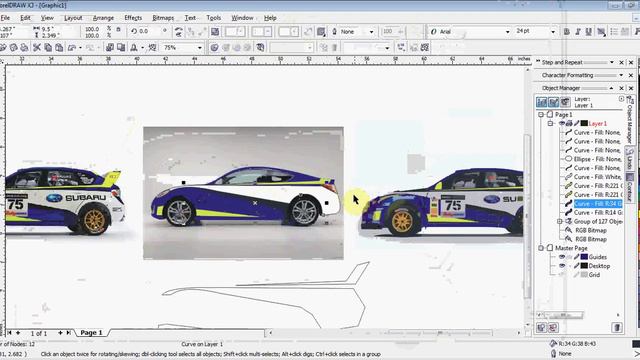The image size is (640, 360).
Task: Click New Master Layer button
Action: coord(553,327)
